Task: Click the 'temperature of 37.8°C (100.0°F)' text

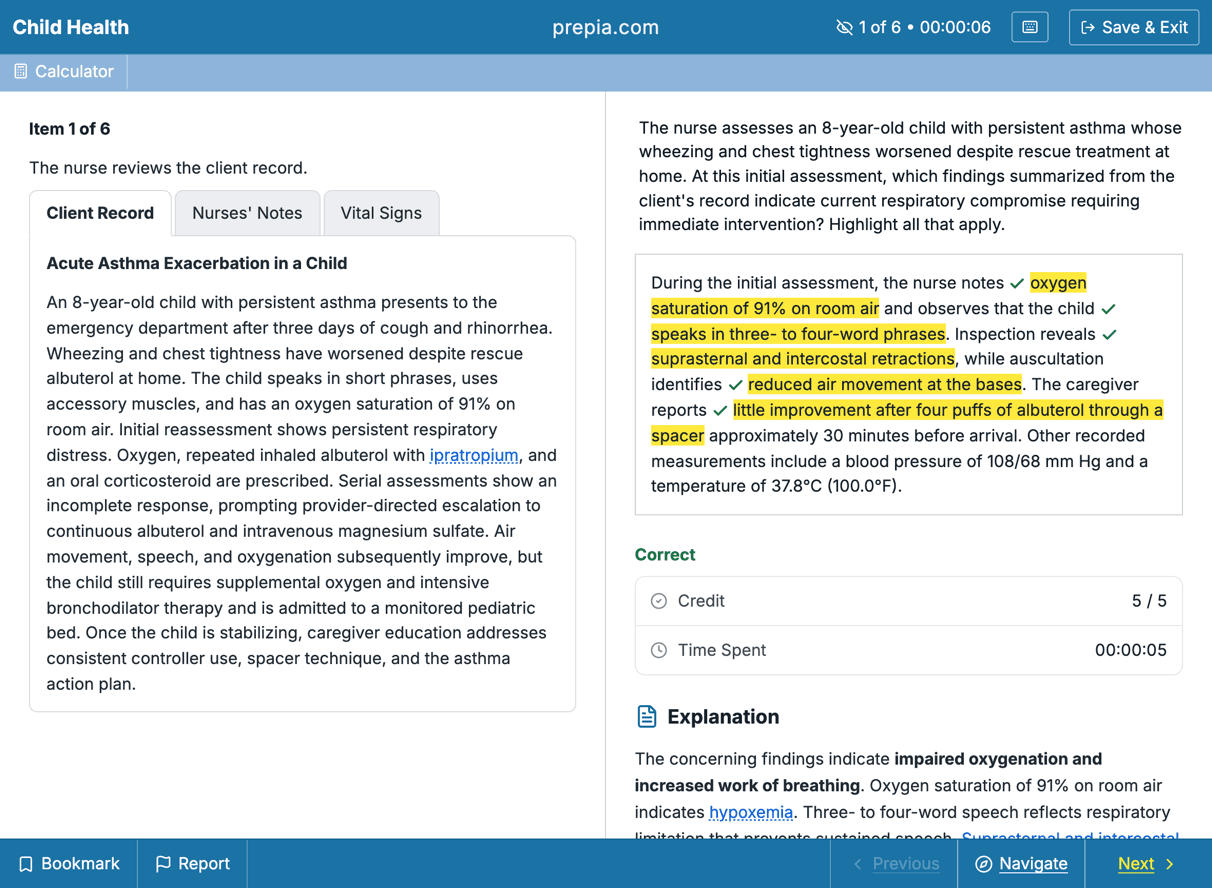Action: (x=776, y=486)
